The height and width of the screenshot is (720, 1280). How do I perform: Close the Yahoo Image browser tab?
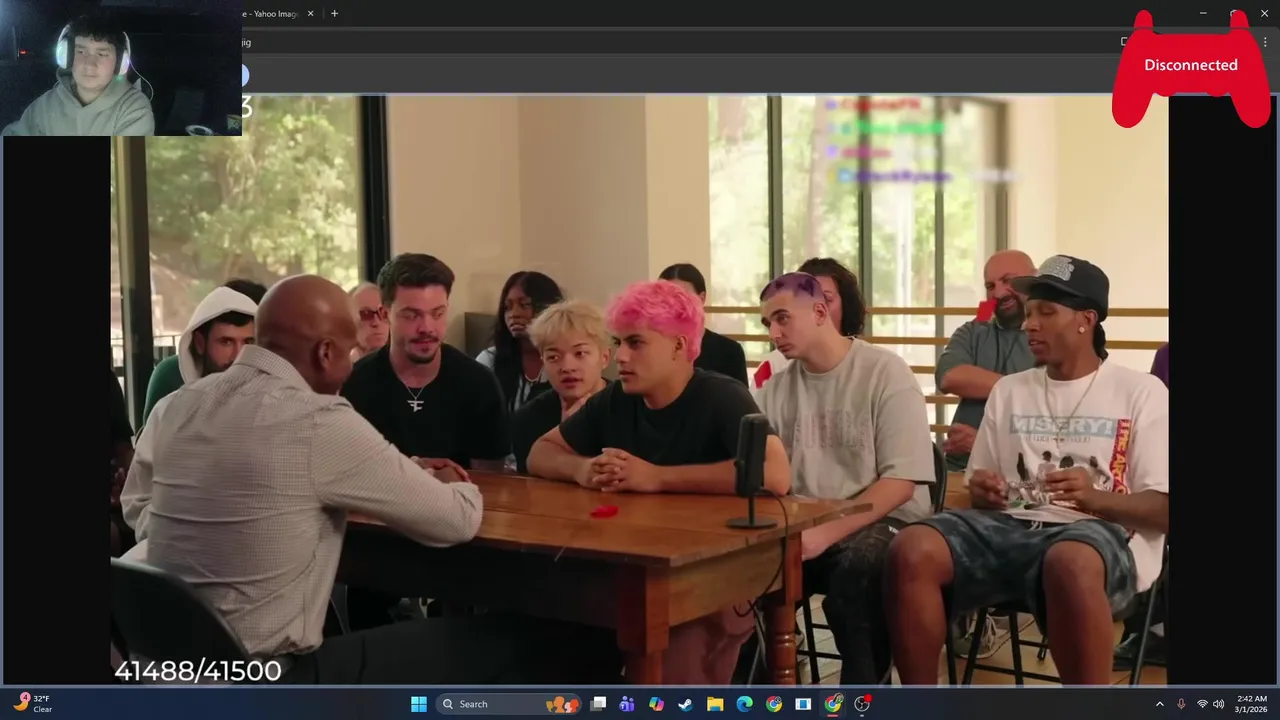(x=310, y=14)
